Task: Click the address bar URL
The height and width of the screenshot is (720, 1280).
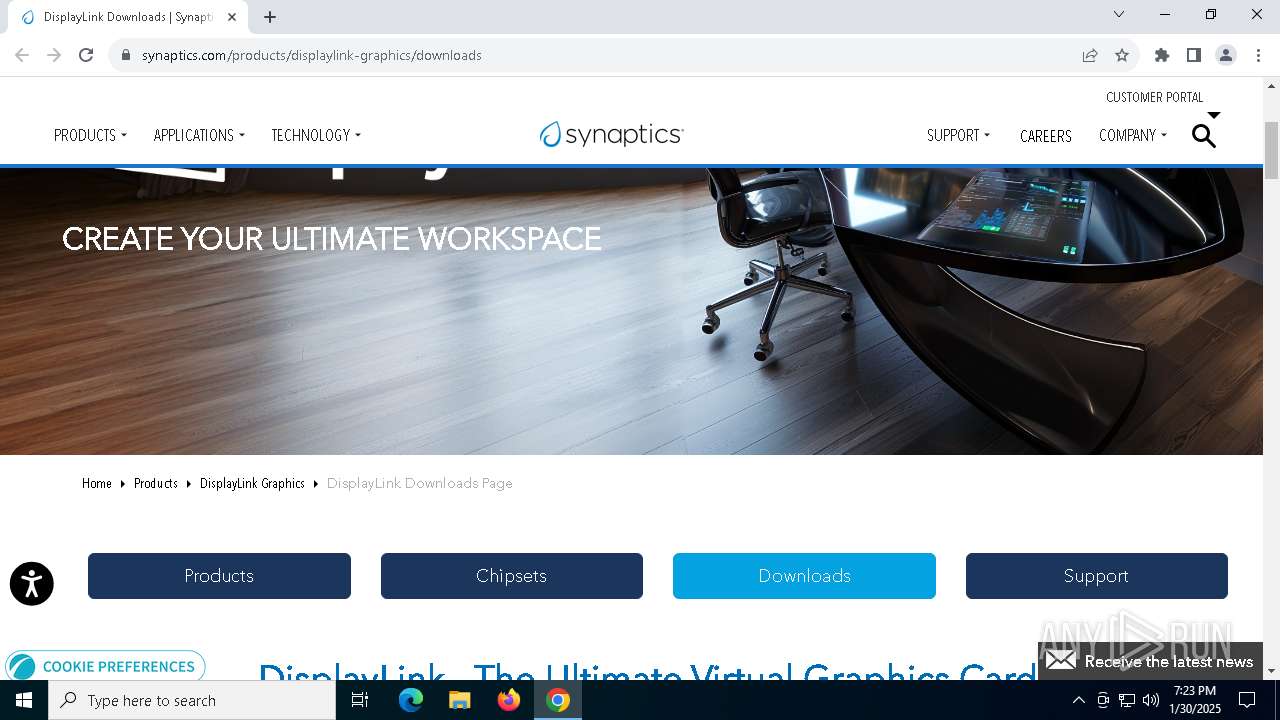Action: click(312, 55)
